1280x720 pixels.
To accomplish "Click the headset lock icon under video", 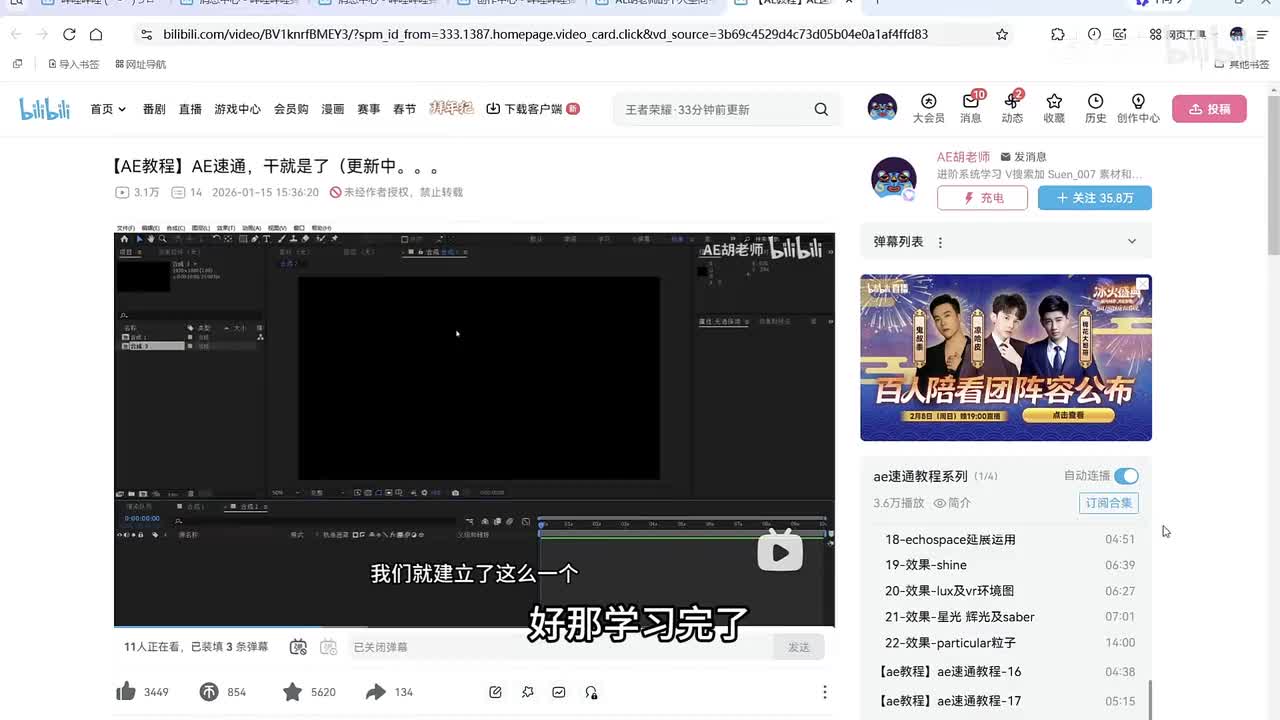I will [591, 692].
